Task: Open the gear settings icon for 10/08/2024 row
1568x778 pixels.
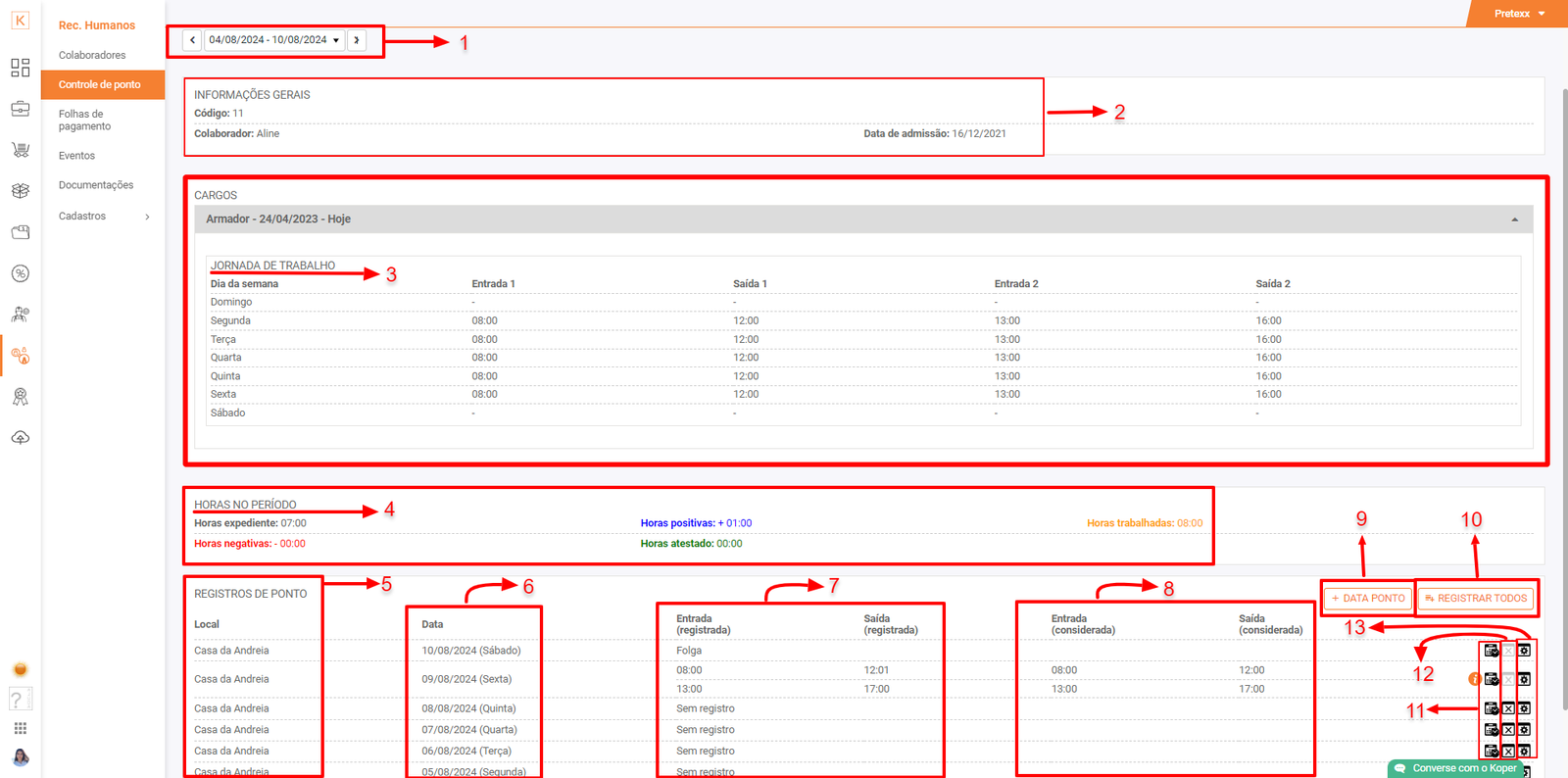Action: pyautogui.click(x=1525, y=651)
